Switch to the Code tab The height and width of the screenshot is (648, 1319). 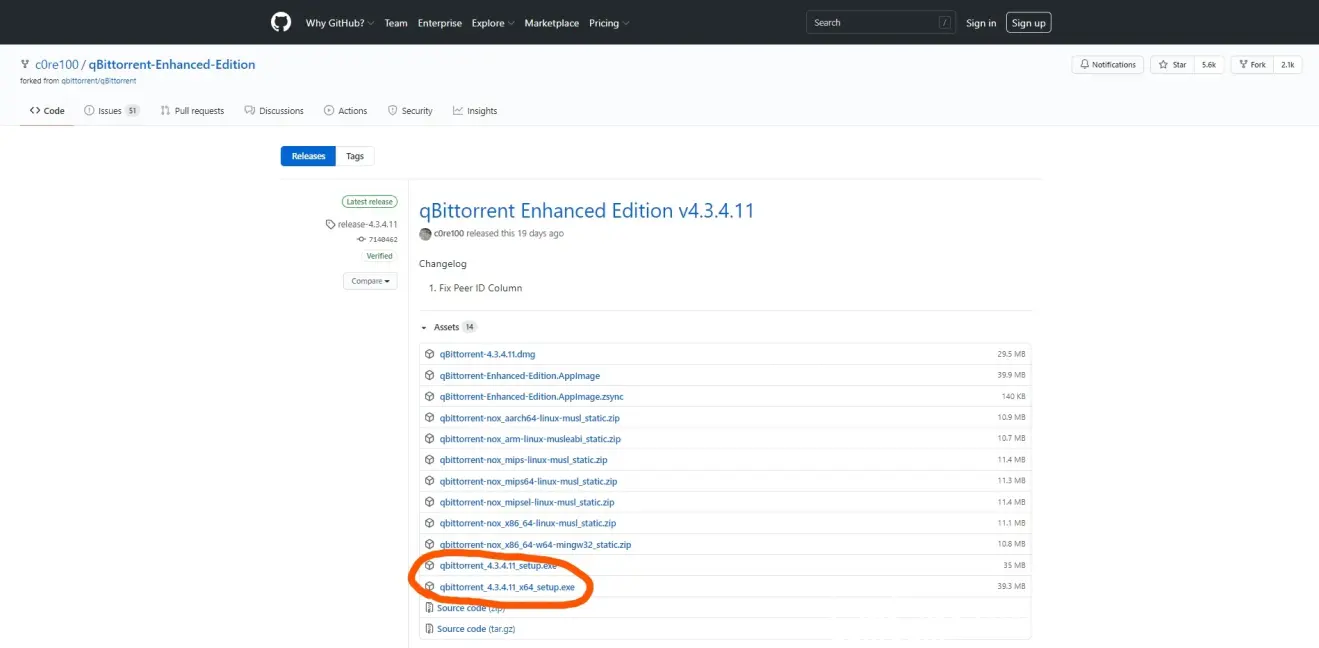click(47, 111)
